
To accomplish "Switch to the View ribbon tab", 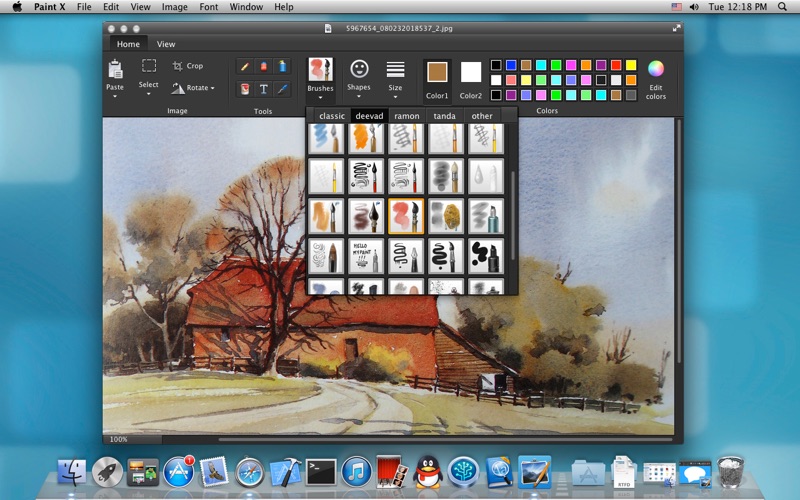I will [166, 44].
